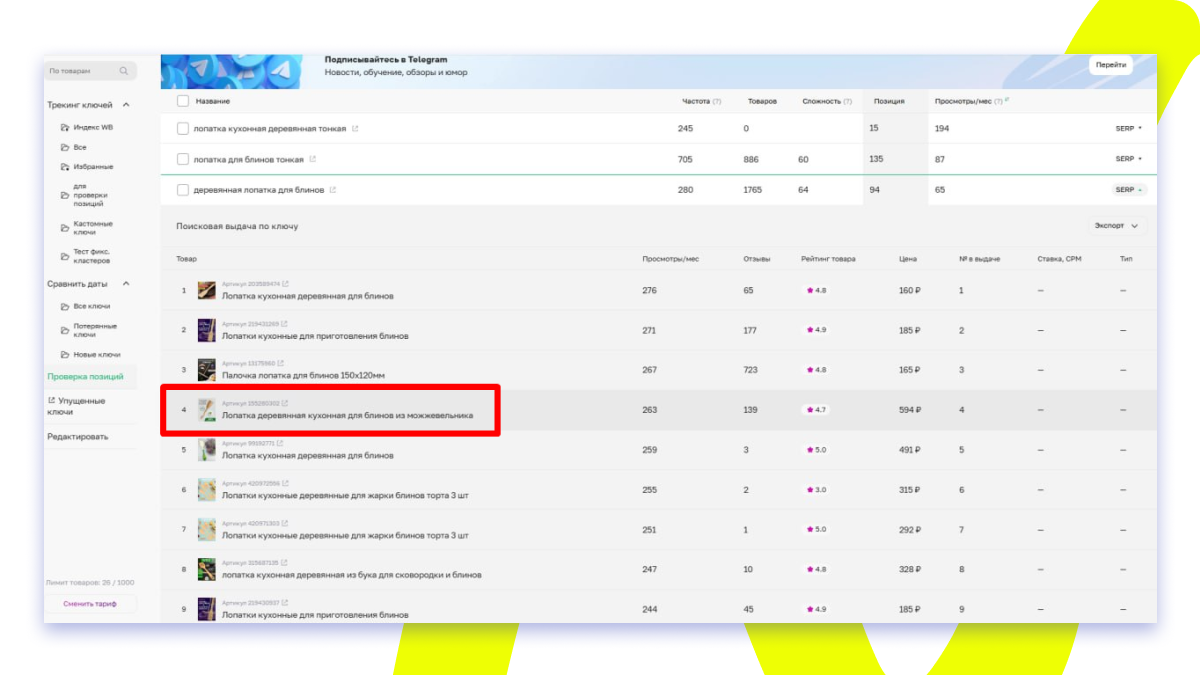The image size is (1200, 675).
Task: Check the box for 'лопатка кухонная деревянная тонкая'
Action: pos(183,129)
